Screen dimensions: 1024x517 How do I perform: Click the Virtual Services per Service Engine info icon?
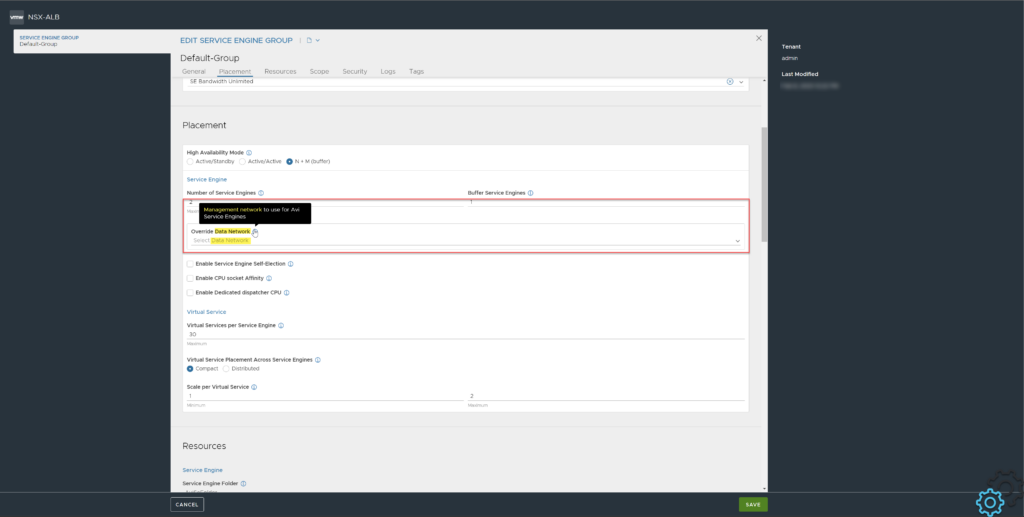(x=281, y=325)
